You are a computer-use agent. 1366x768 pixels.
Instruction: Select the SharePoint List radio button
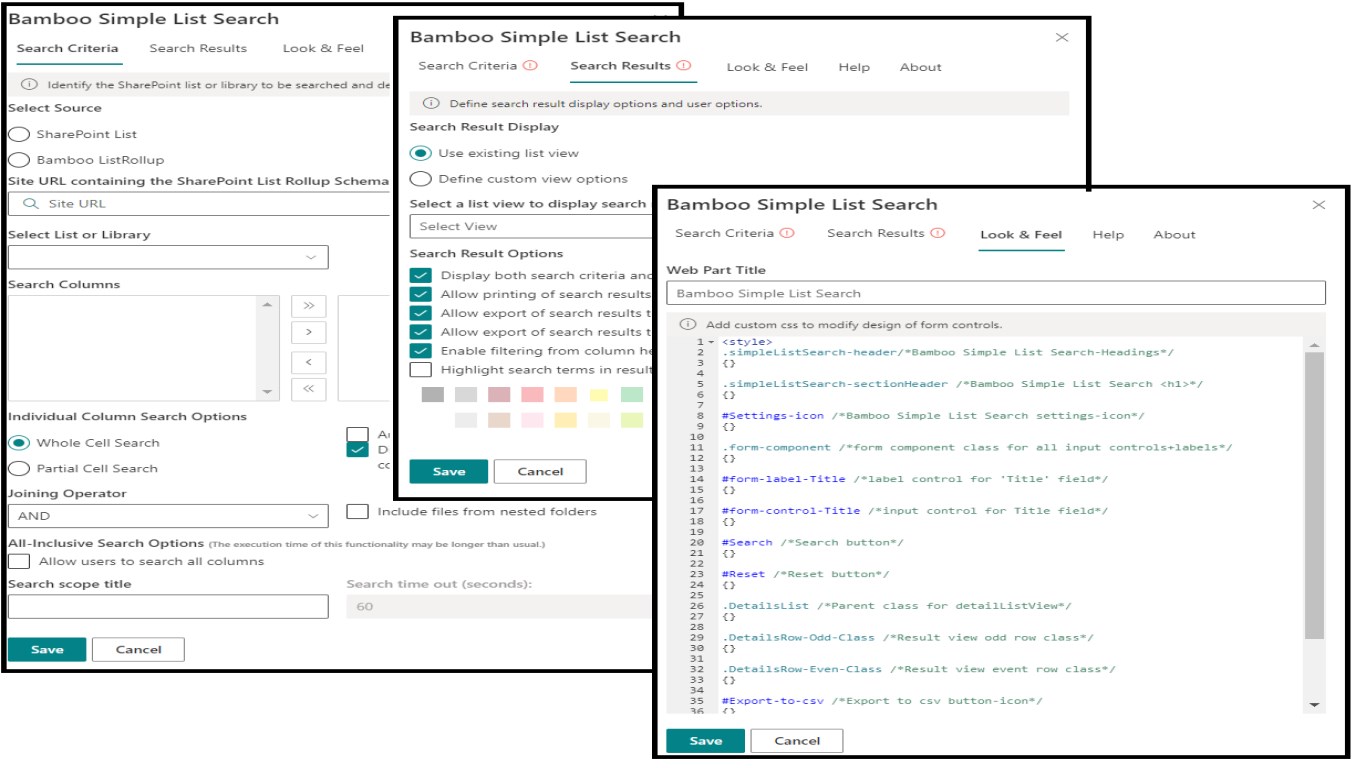pos(19,134)
